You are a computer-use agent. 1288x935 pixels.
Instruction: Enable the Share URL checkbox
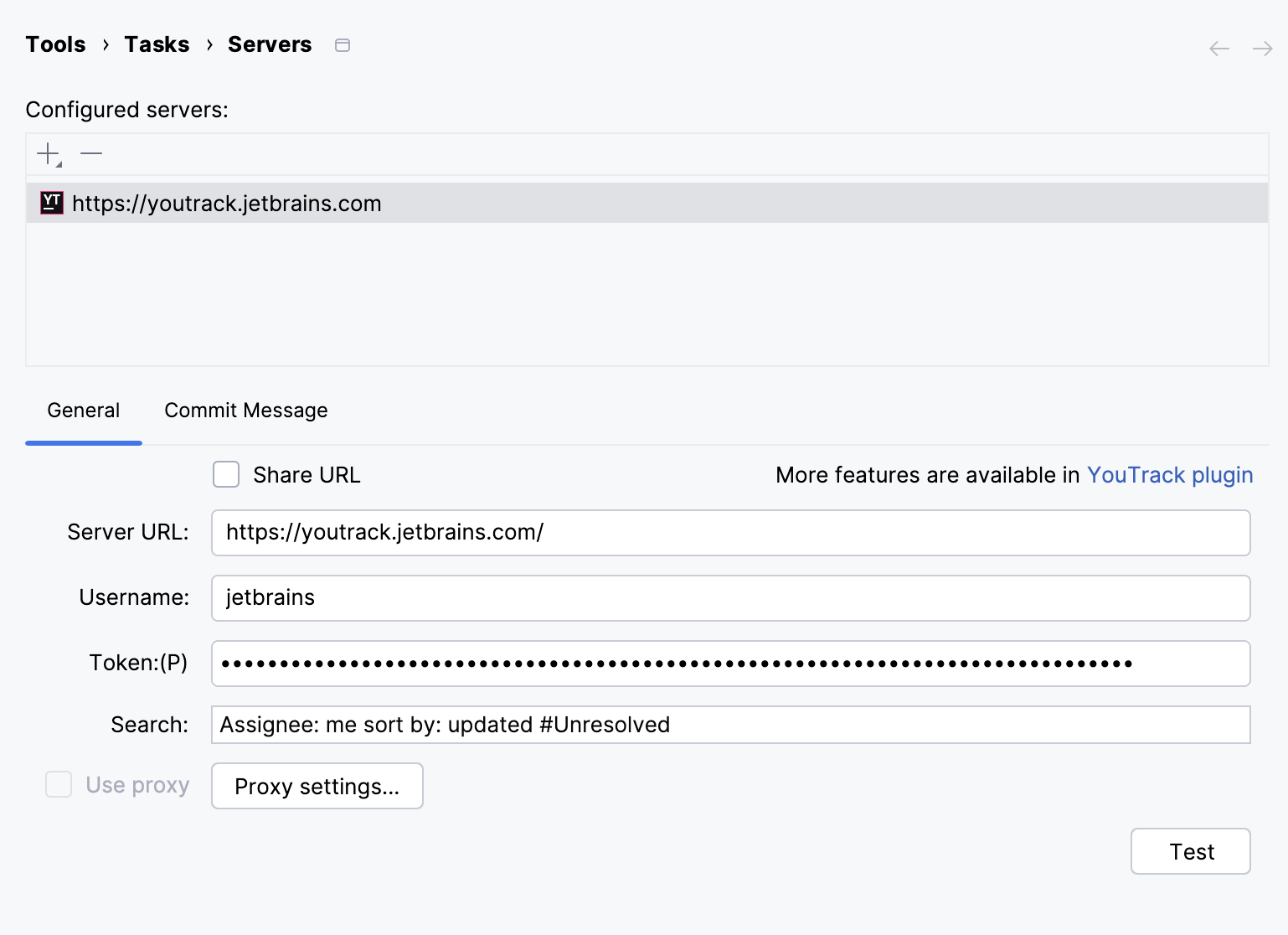point(225,474)
